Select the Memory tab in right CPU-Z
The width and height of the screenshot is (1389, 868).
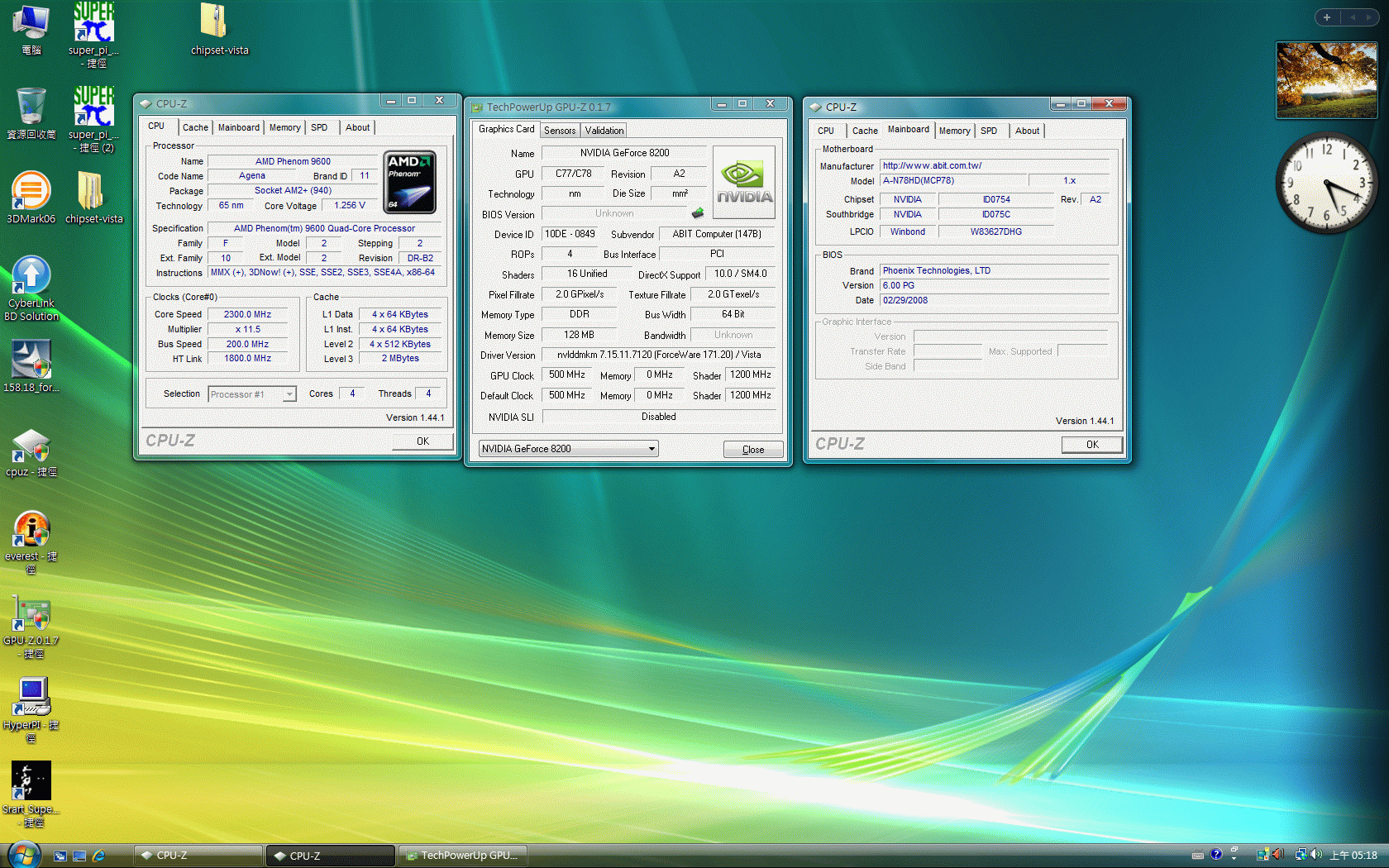[x=954, y=131]
